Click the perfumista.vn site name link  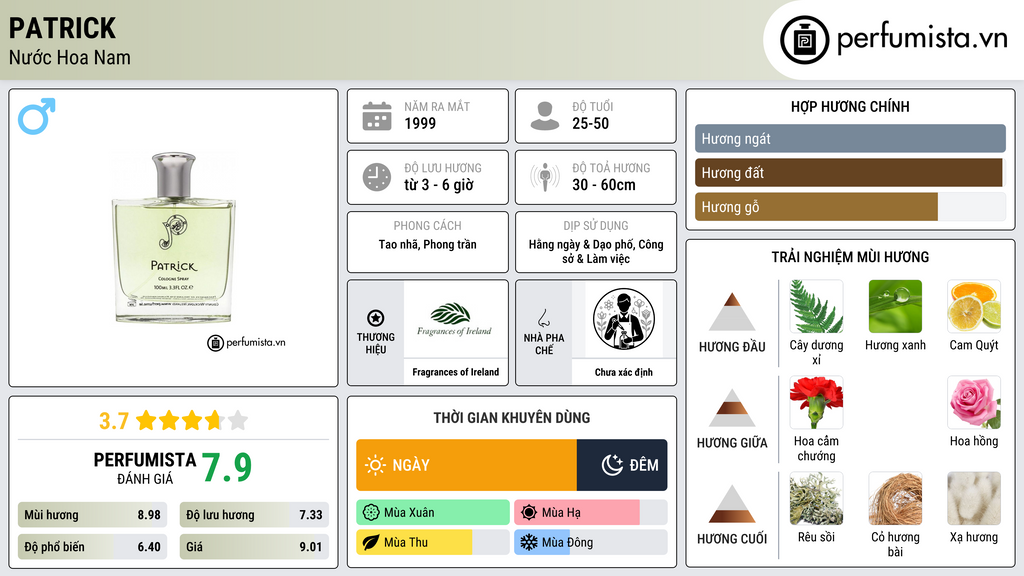922,38
